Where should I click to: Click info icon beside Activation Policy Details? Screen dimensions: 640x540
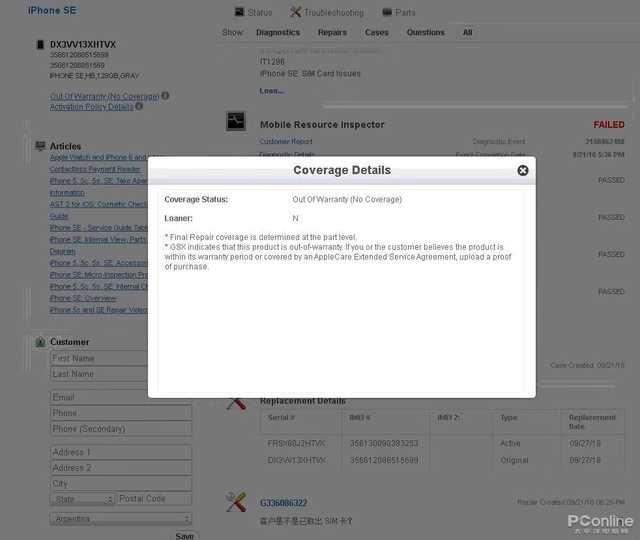139,106
